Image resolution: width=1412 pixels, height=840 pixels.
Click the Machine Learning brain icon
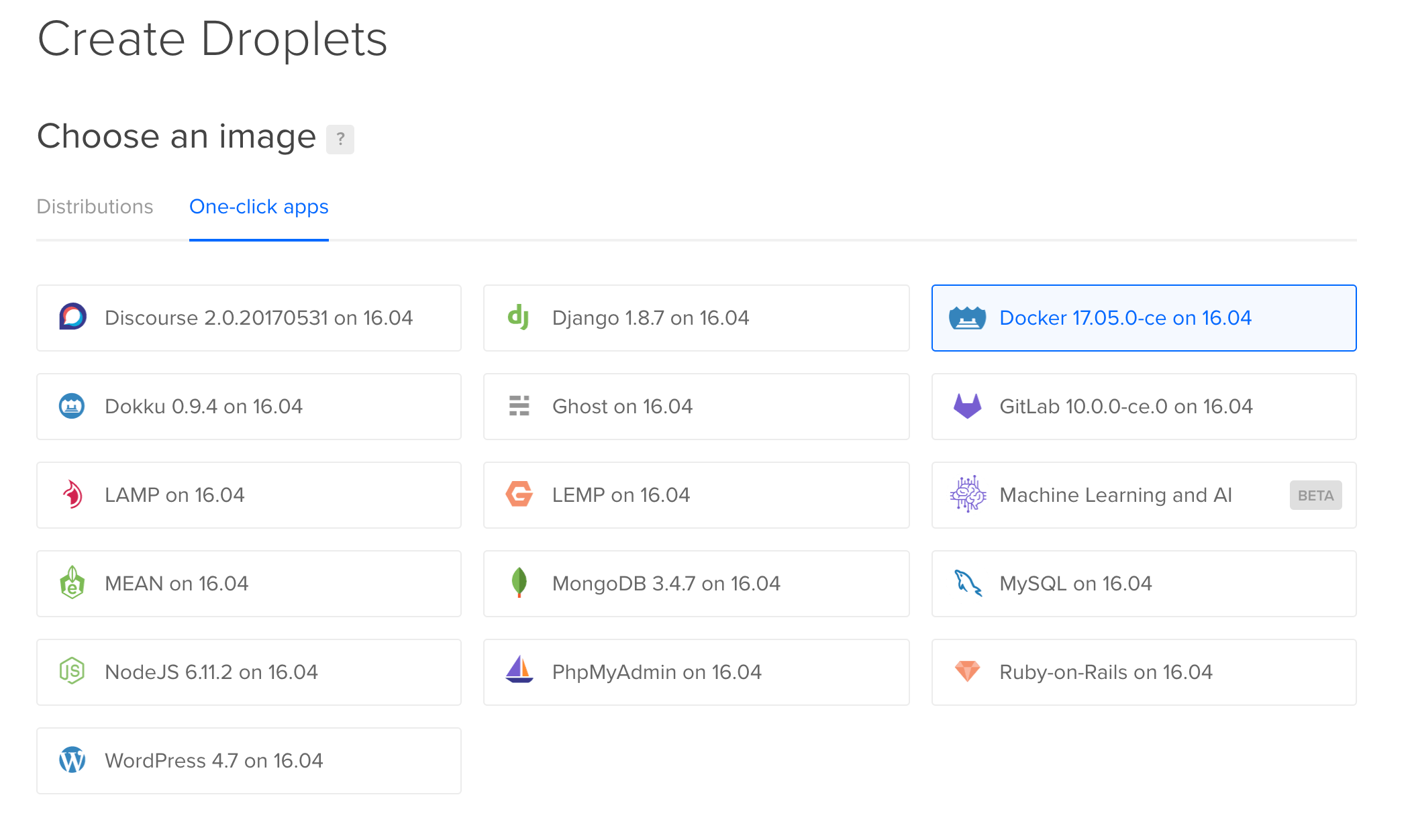pos(967,494)
